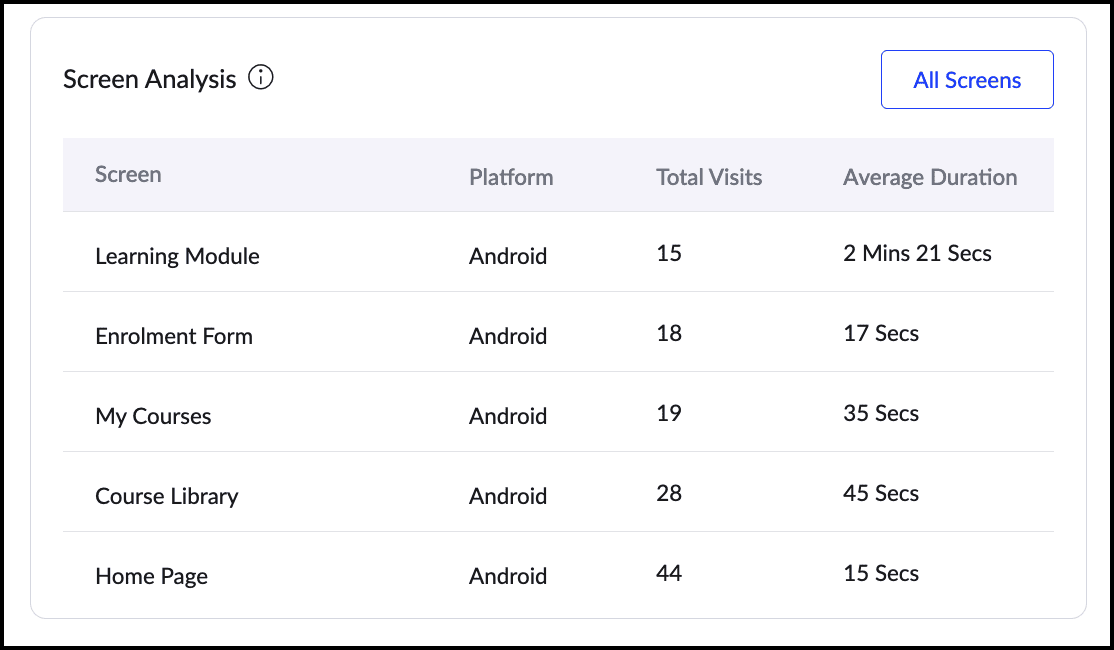The height and width of the screenshot is (650, 1114).
Task: Click the Home Page screen entry
Action: click(x=151, y=576)
